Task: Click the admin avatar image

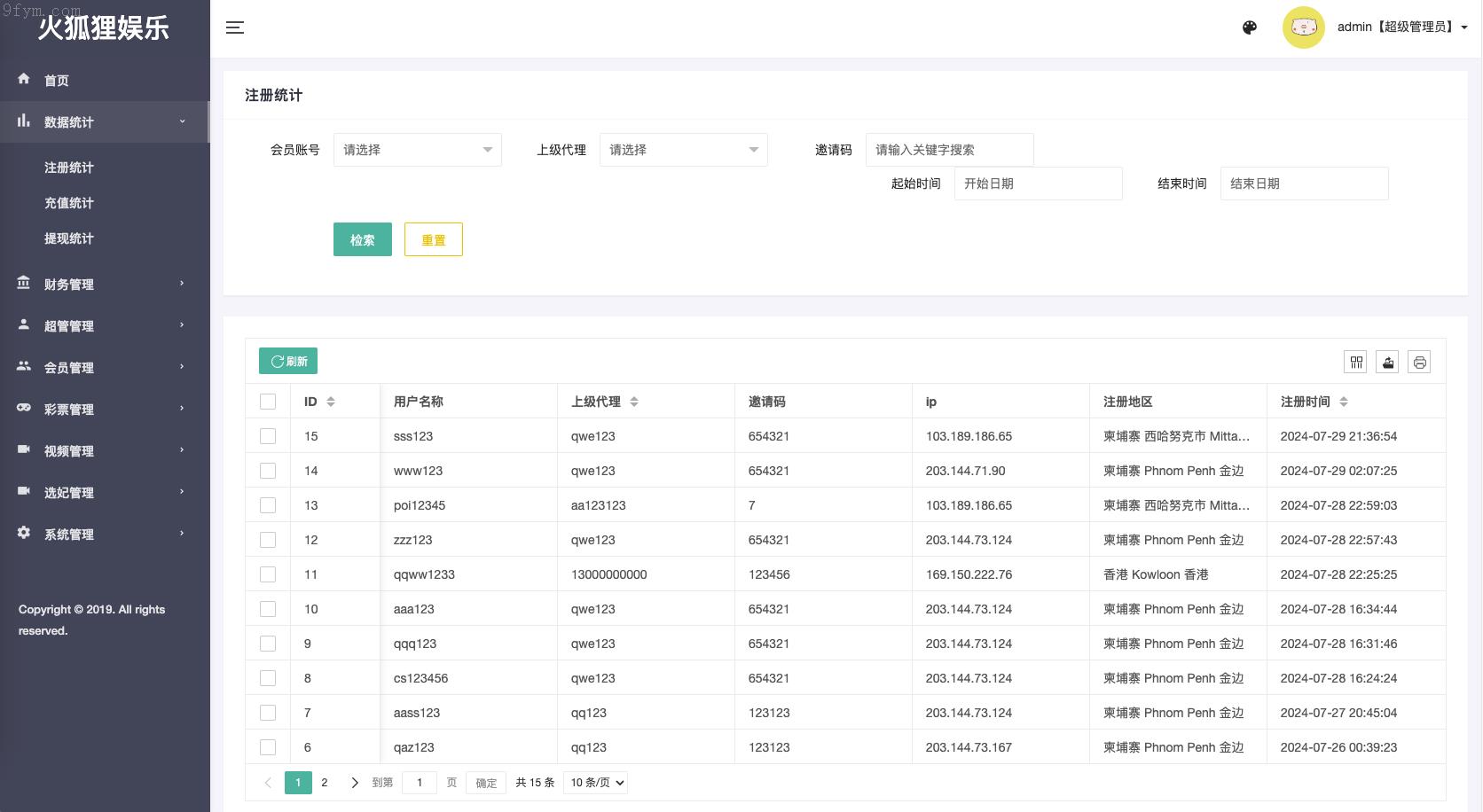Action: [1303, 27]
